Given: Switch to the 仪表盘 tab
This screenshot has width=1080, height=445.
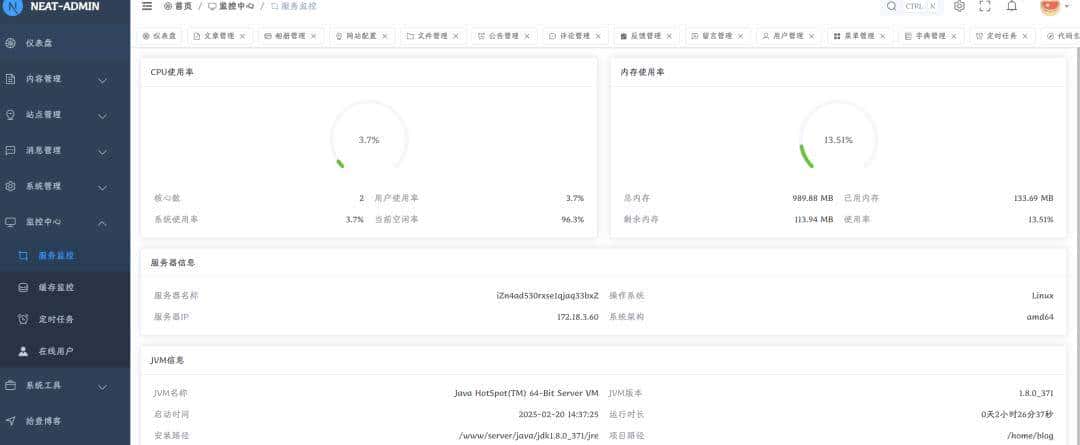Looking at the screenshot, I should point(159,36).
